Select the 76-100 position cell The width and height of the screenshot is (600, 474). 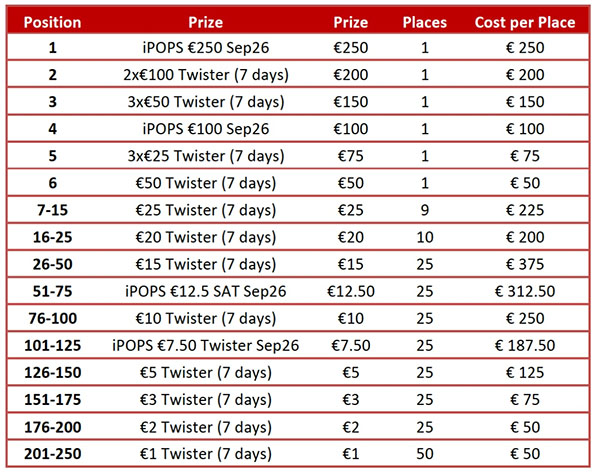pyautogui.click(x=52, y=318)
